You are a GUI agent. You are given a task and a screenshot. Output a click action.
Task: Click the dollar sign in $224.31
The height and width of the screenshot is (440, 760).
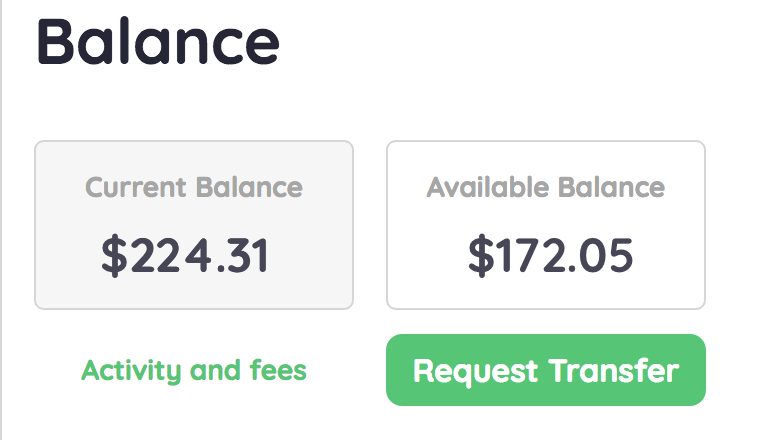click(x=114, y=255)
